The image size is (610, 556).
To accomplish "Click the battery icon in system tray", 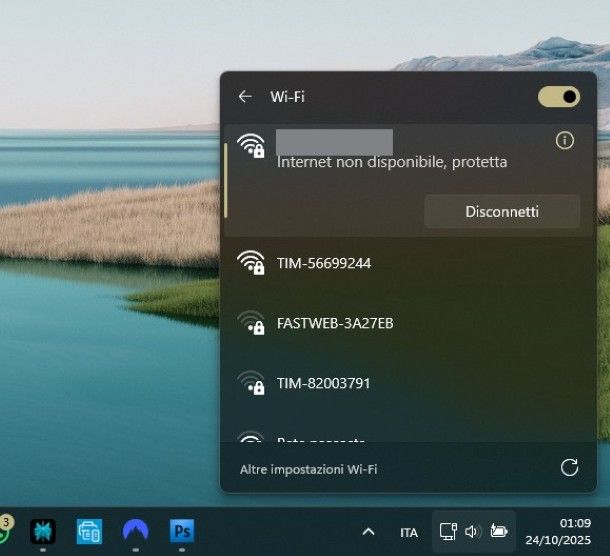I will (499, 531).
